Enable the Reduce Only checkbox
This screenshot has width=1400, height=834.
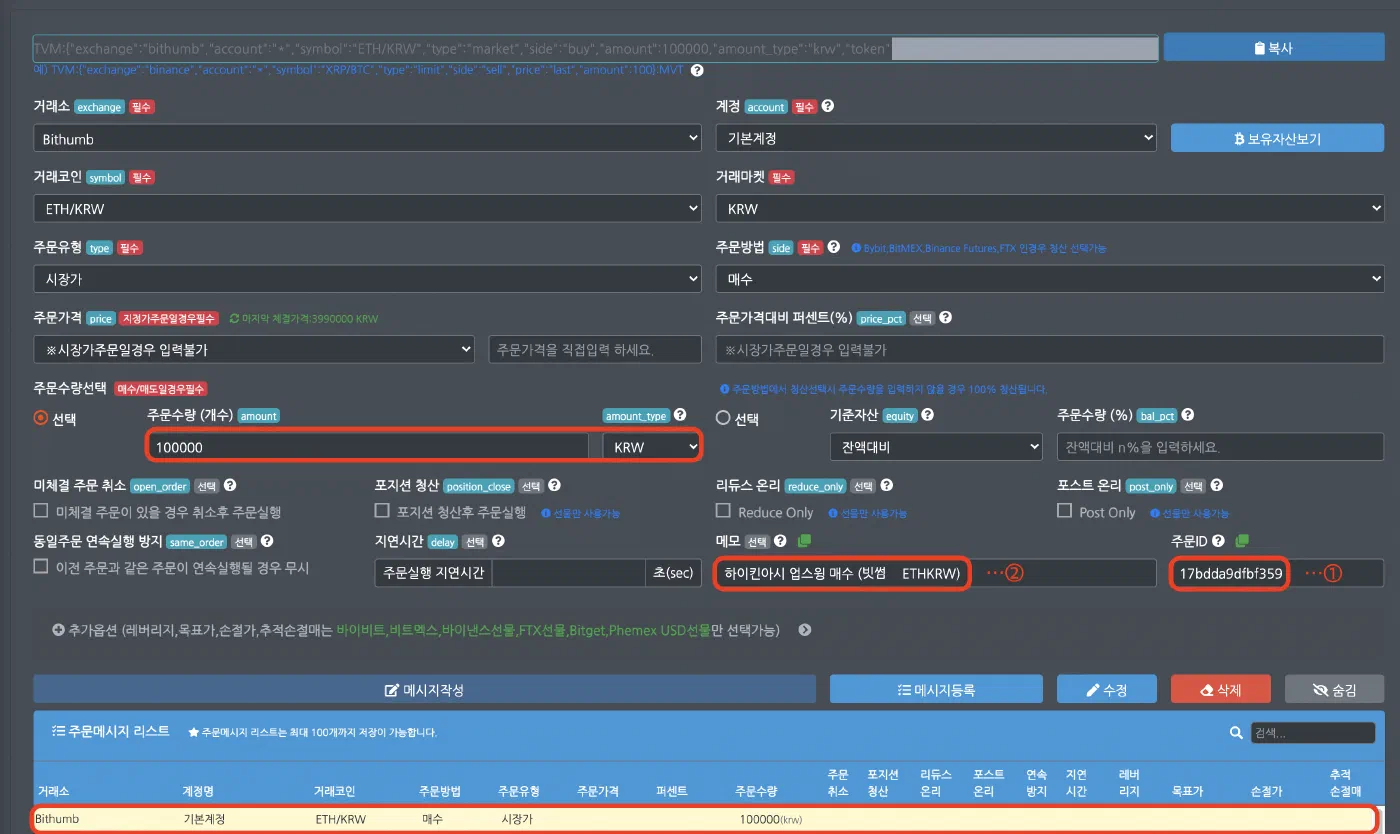coord(723,511)
